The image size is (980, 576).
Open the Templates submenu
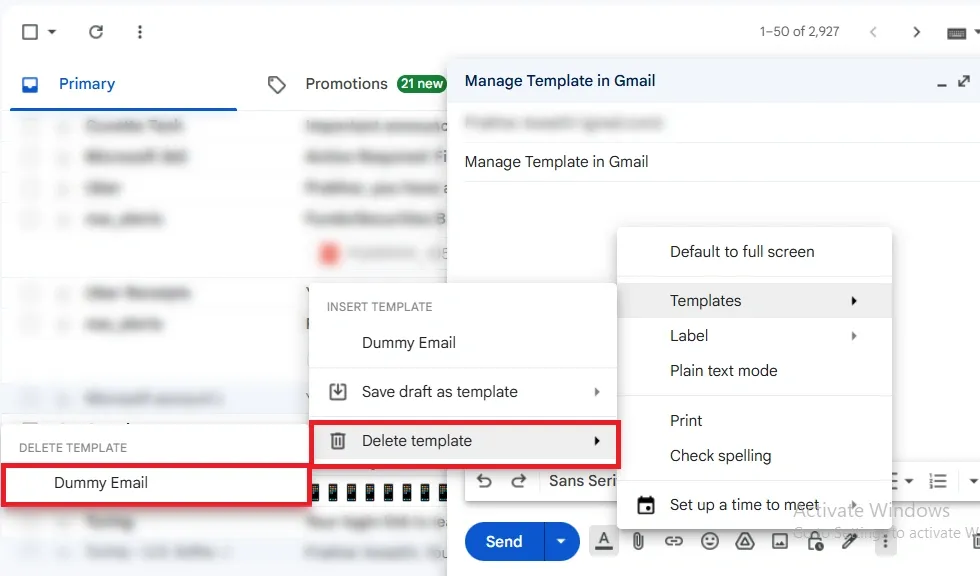click(x=754, y=300)
